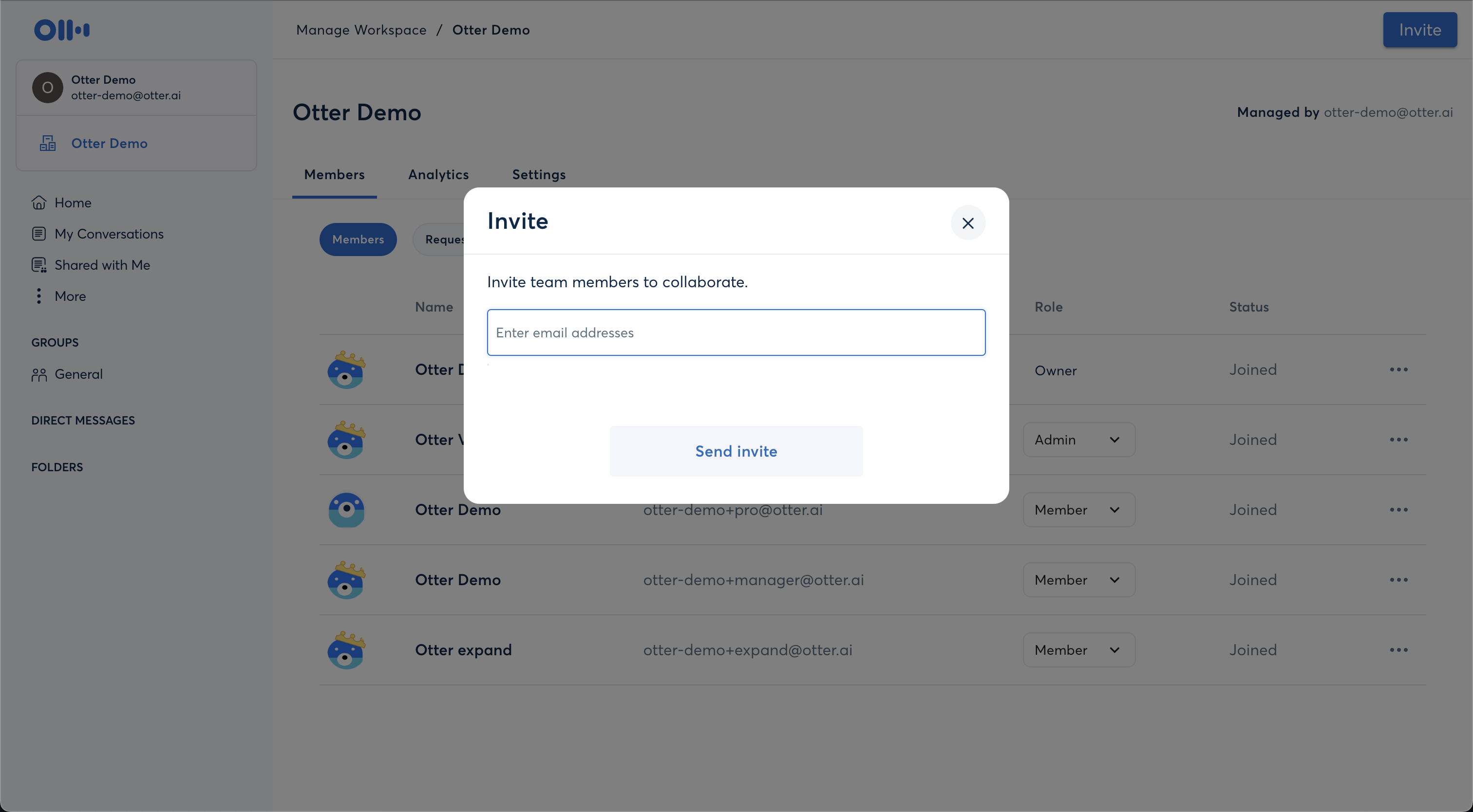The height and width of the screenshot is (812, 1473).
Task: Open My Conversations
Action: coord(98,234)
